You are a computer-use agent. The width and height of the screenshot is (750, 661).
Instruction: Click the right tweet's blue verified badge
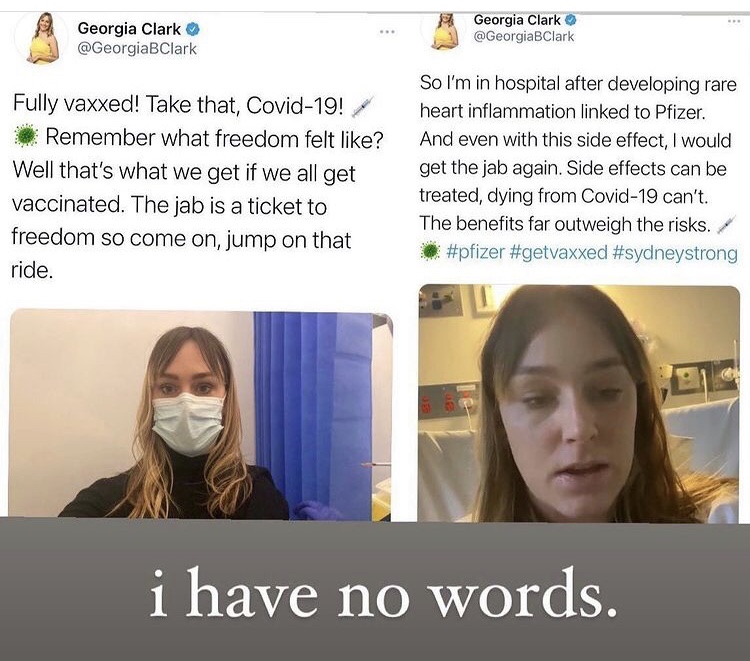click(x=571, y=20)
